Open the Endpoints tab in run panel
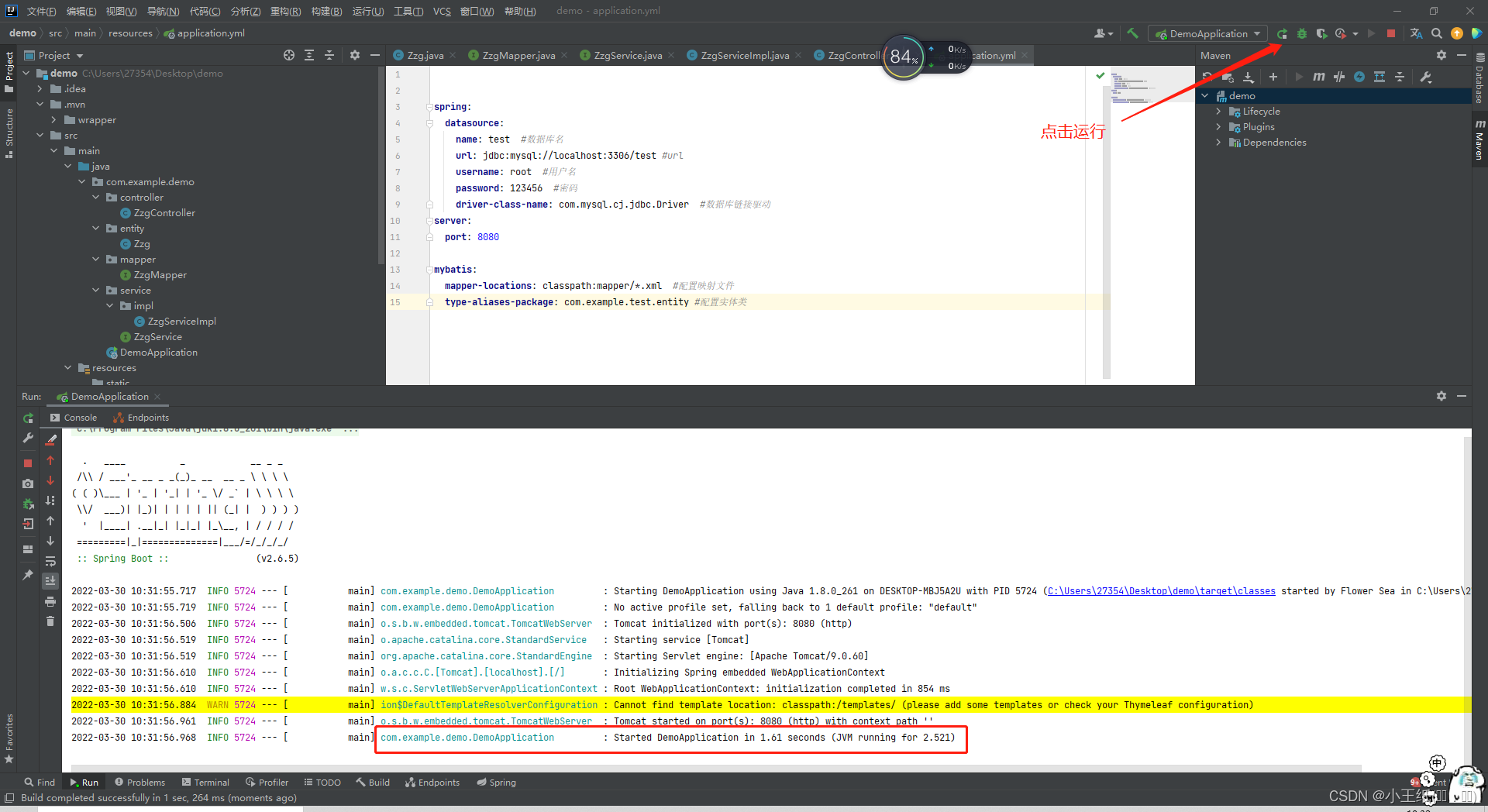The height and width of the screenshot is (812, 1488). tap(140, 417)
